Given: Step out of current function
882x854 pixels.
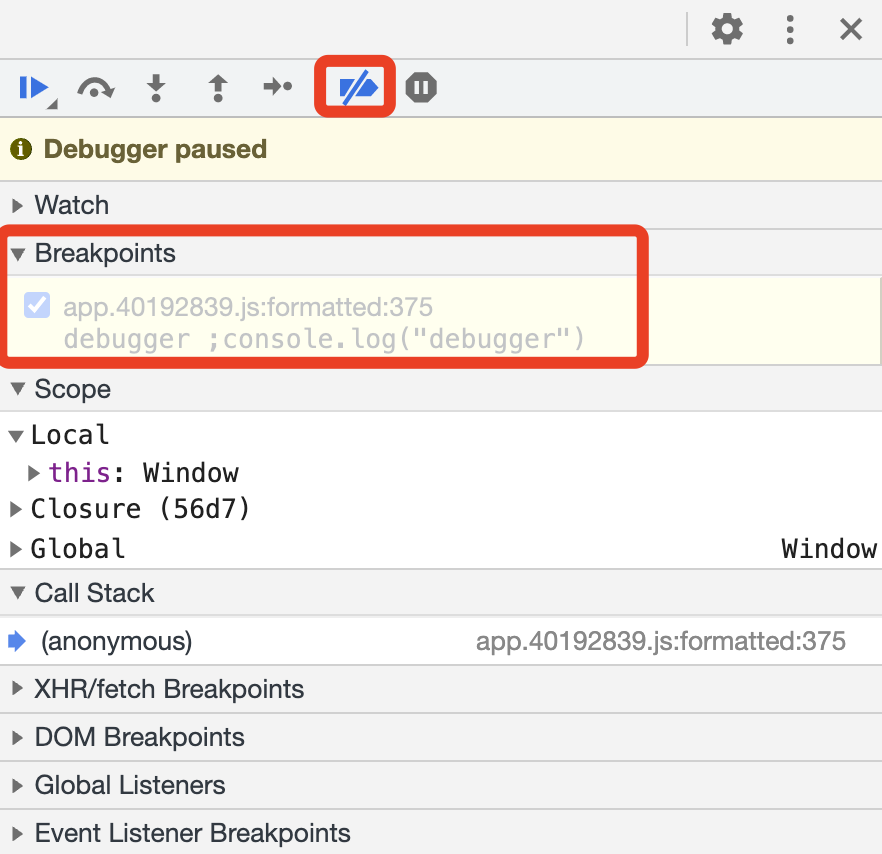Looking at the screenshot, I should click(x=217, y=88).
